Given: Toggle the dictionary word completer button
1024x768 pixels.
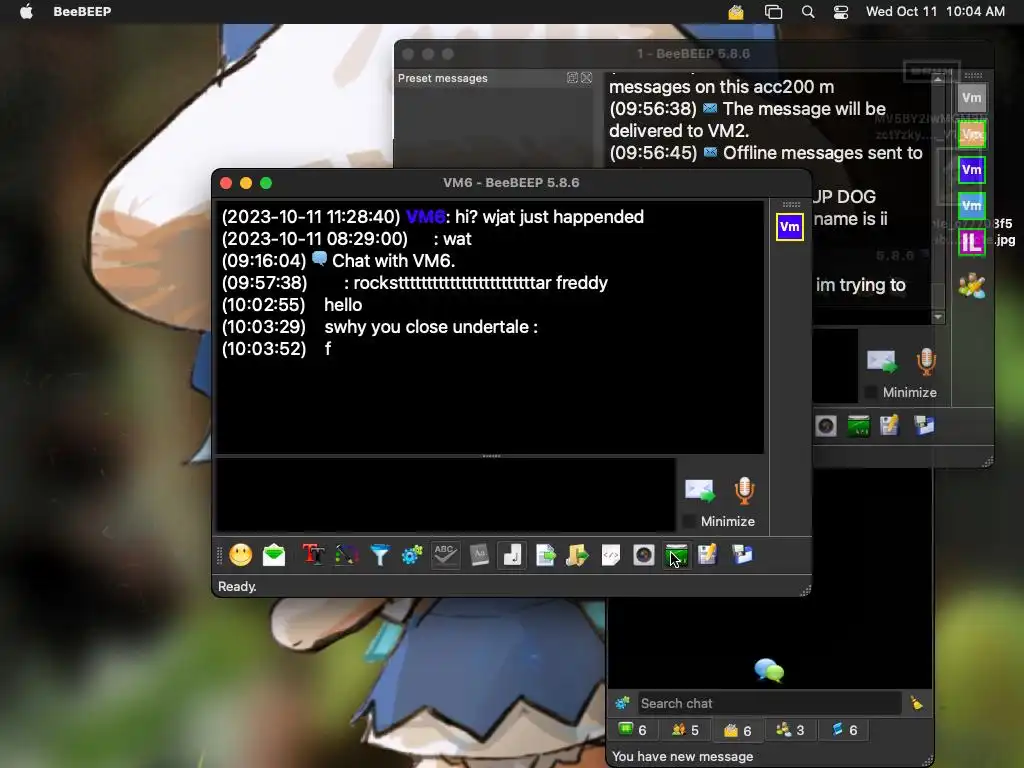Looking at the screenshot, I should click(479, 555).
